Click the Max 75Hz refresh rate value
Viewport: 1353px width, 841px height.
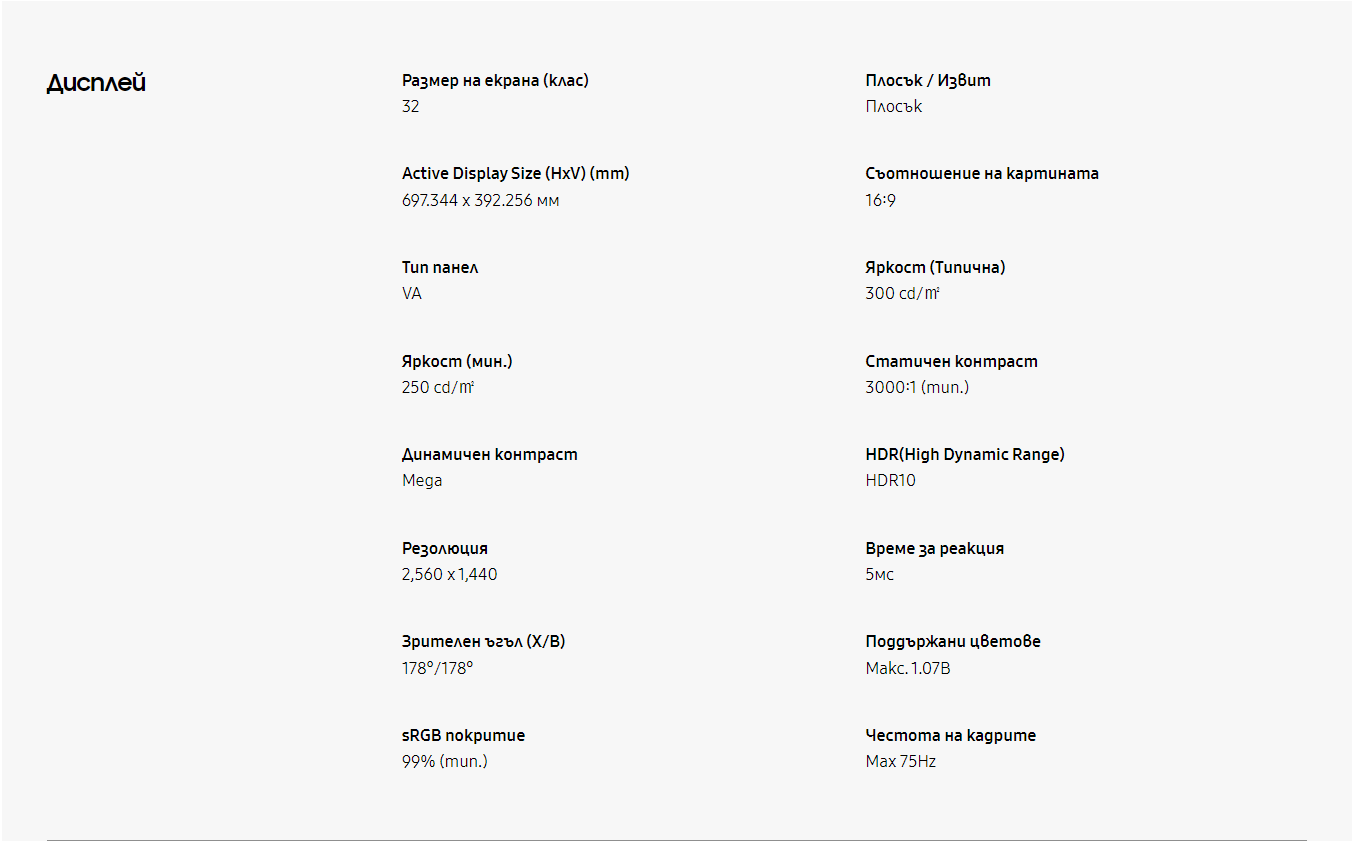901,762
